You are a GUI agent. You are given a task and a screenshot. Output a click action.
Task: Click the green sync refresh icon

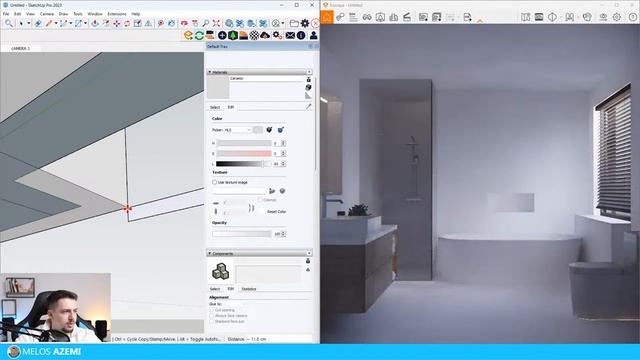(199, 36)
